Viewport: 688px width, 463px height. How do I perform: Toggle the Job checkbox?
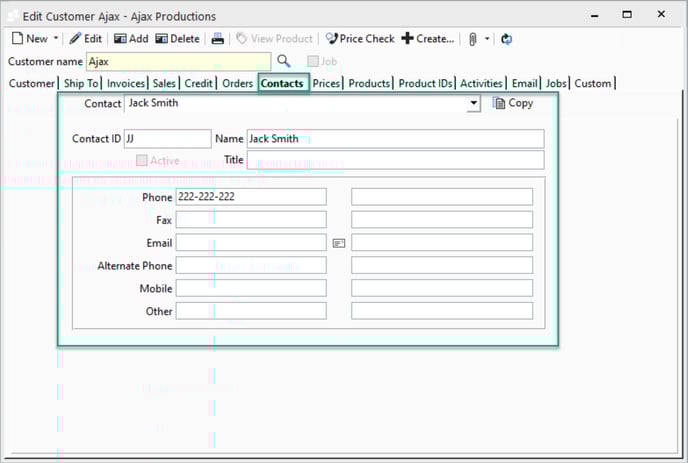click(312, 61)
